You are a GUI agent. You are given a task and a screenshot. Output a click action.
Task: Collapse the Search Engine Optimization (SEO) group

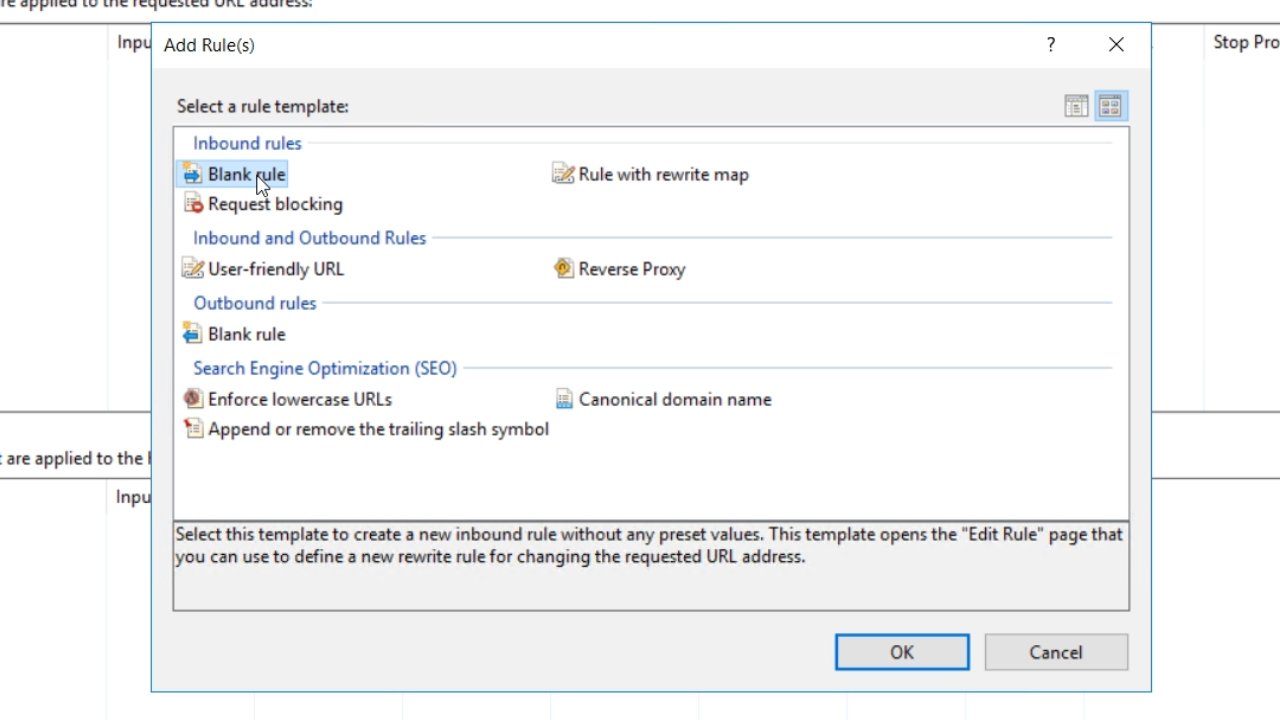click(324, 369)
